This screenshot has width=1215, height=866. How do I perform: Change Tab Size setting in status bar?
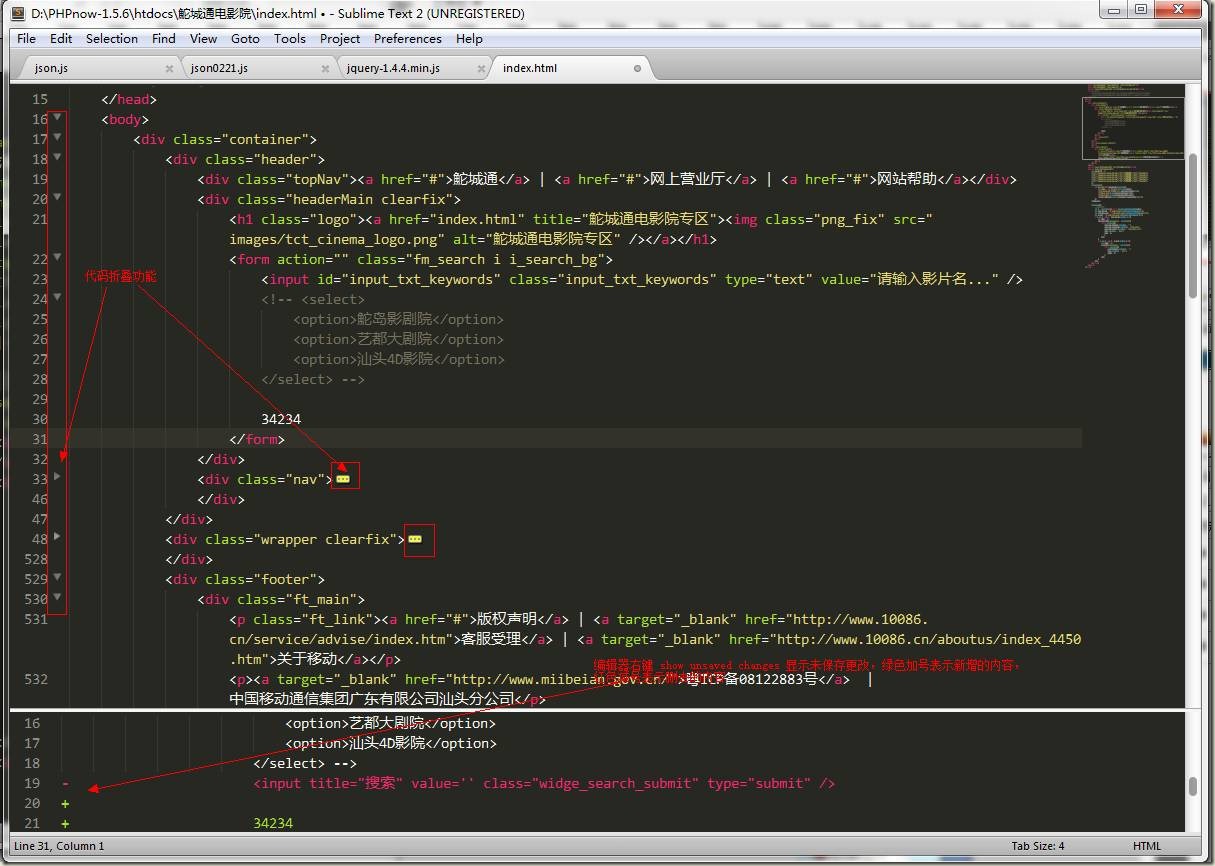(1038, 846)
